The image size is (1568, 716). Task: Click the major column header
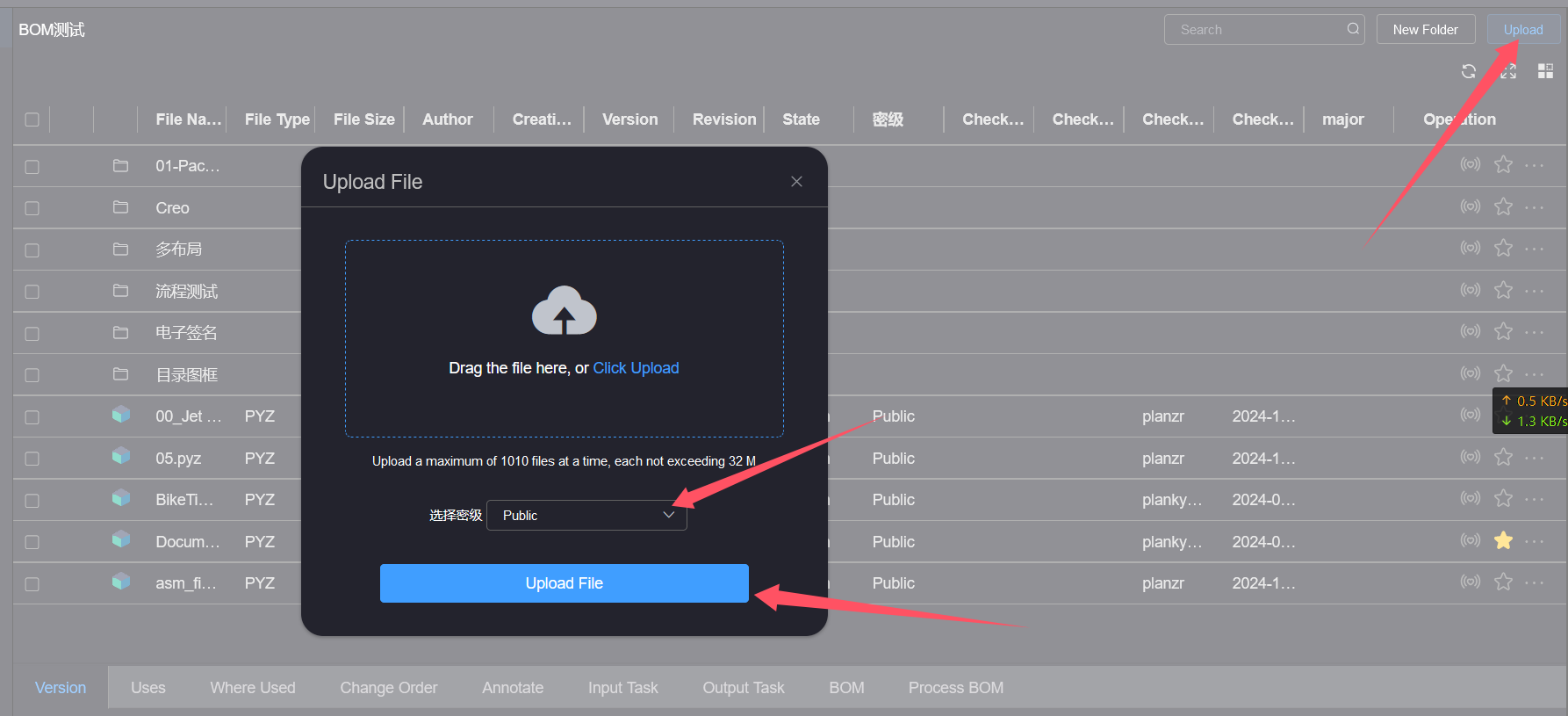[x=1343, y=119]
